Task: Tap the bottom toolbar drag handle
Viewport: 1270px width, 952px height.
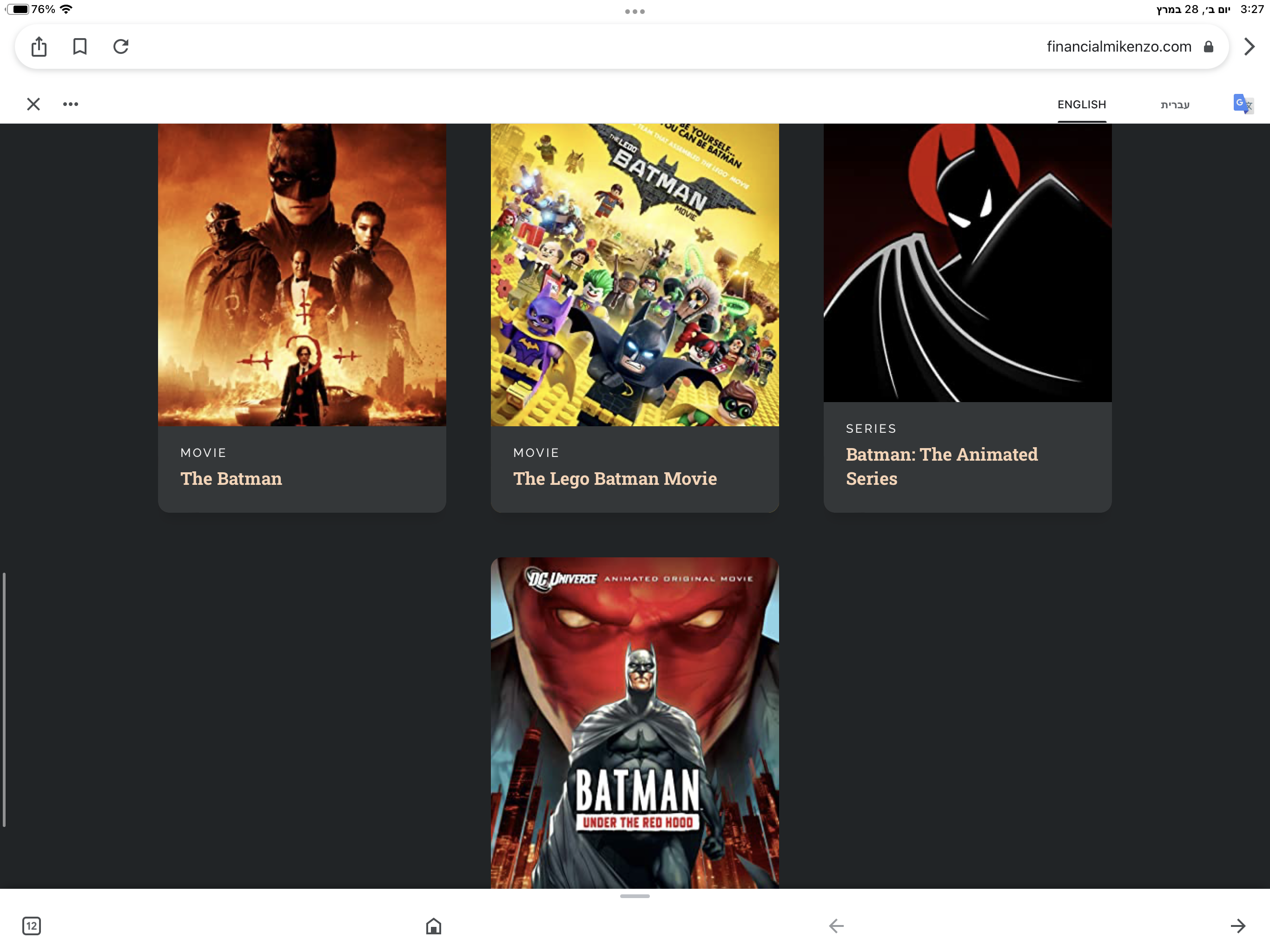Action: (635, 896)
